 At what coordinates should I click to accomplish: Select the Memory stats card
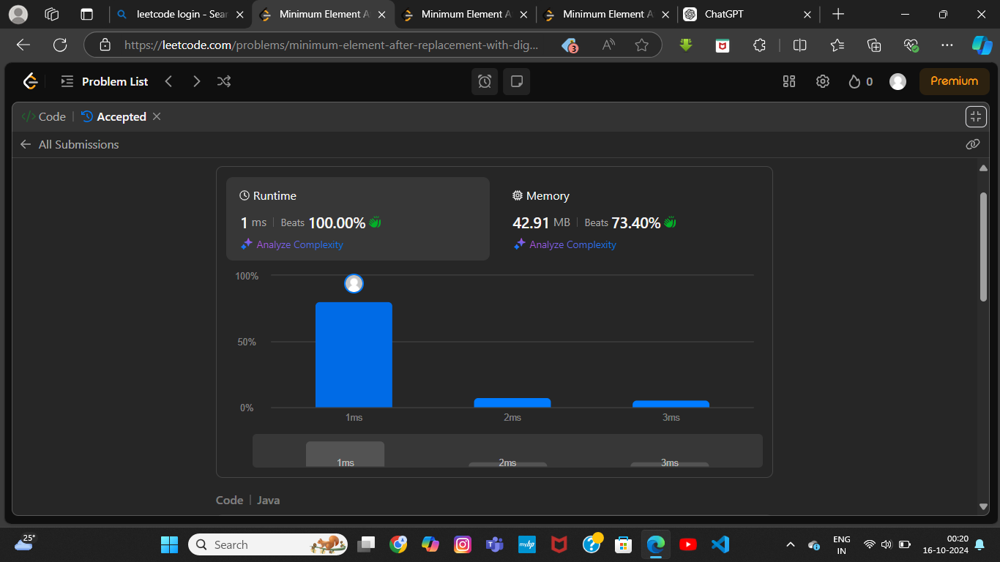pos(630,219)
